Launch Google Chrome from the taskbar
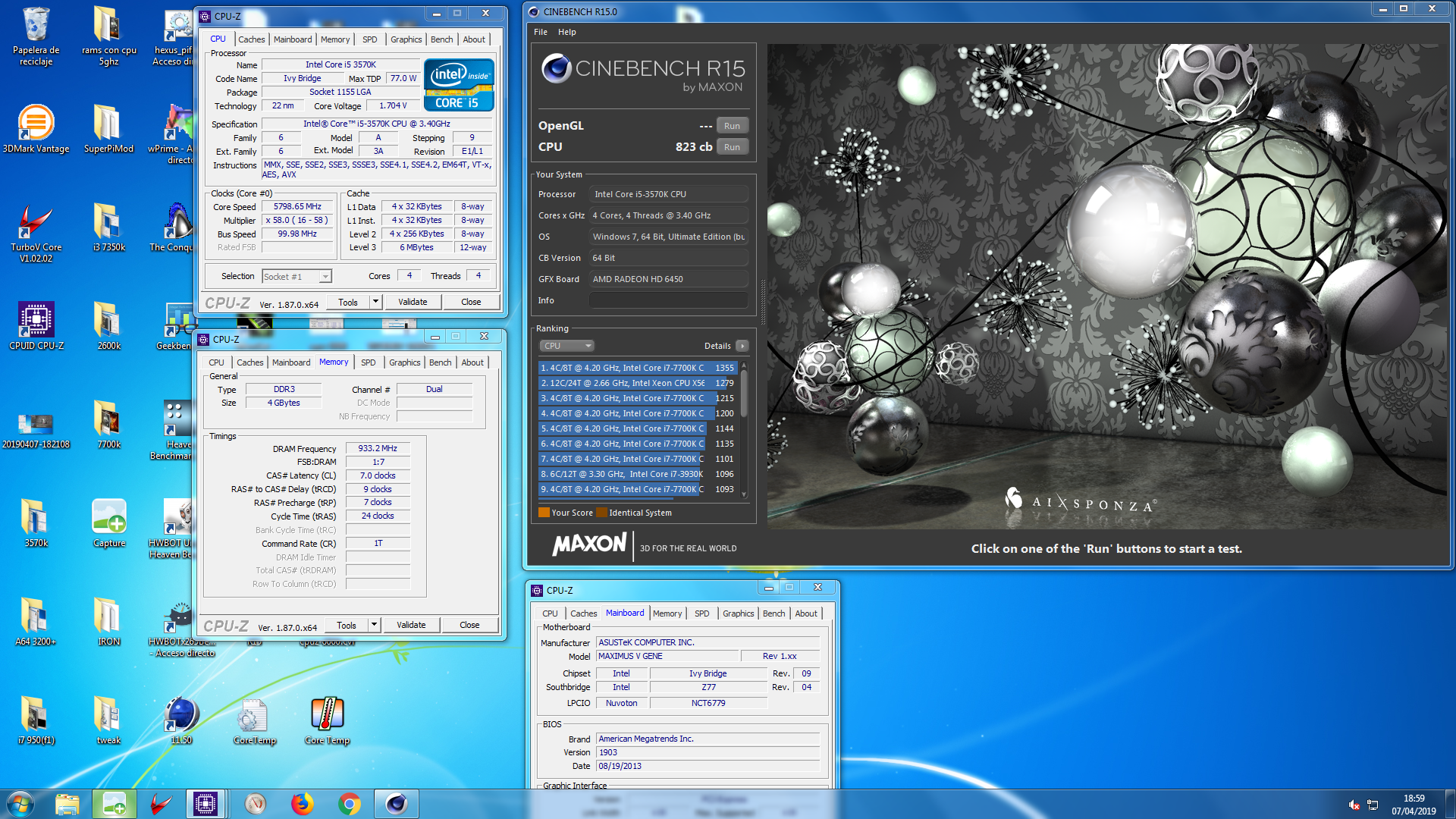Image resolution: width=1456 pixels, height=819 pixels. click(349, 804)
